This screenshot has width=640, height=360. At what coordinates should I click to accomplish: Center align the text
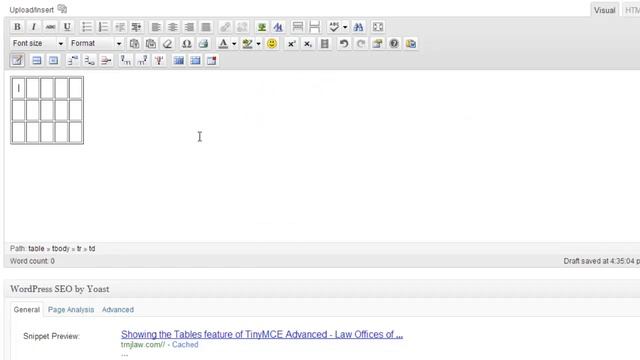173,27
